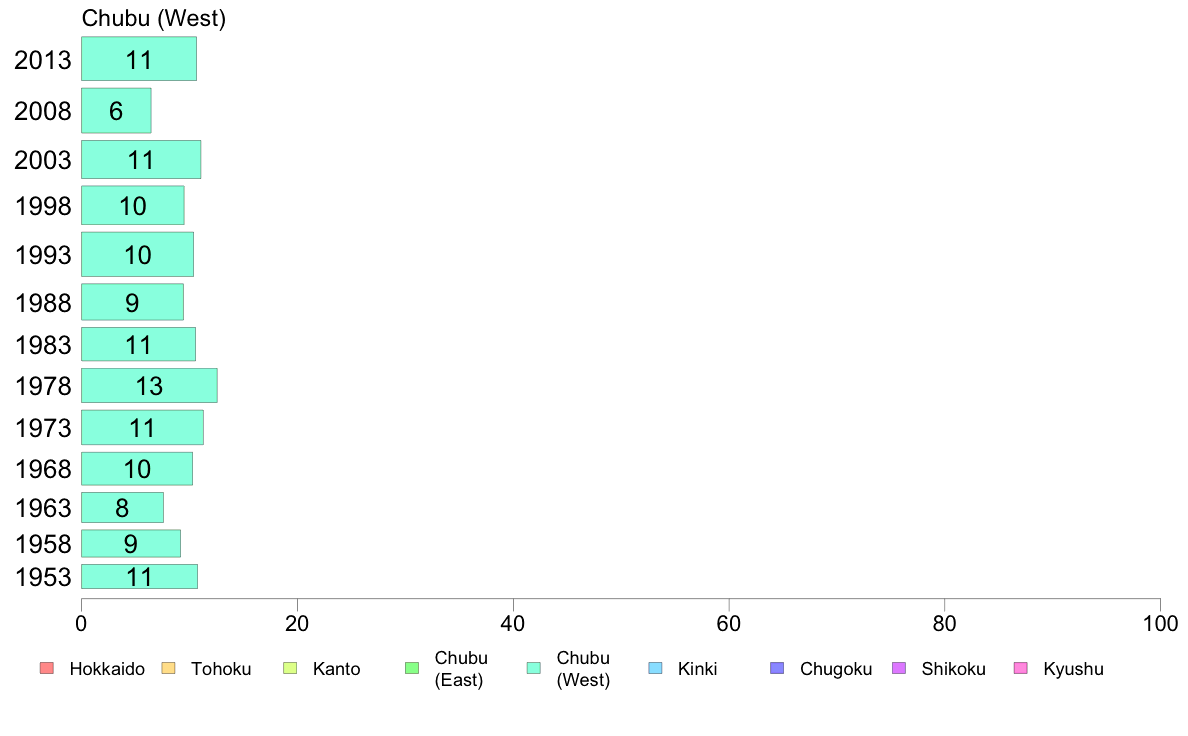This screenshot has height=736, width=1188.
Task: Click the 2008 bar with value 6
Action: [x=117, y=111]
